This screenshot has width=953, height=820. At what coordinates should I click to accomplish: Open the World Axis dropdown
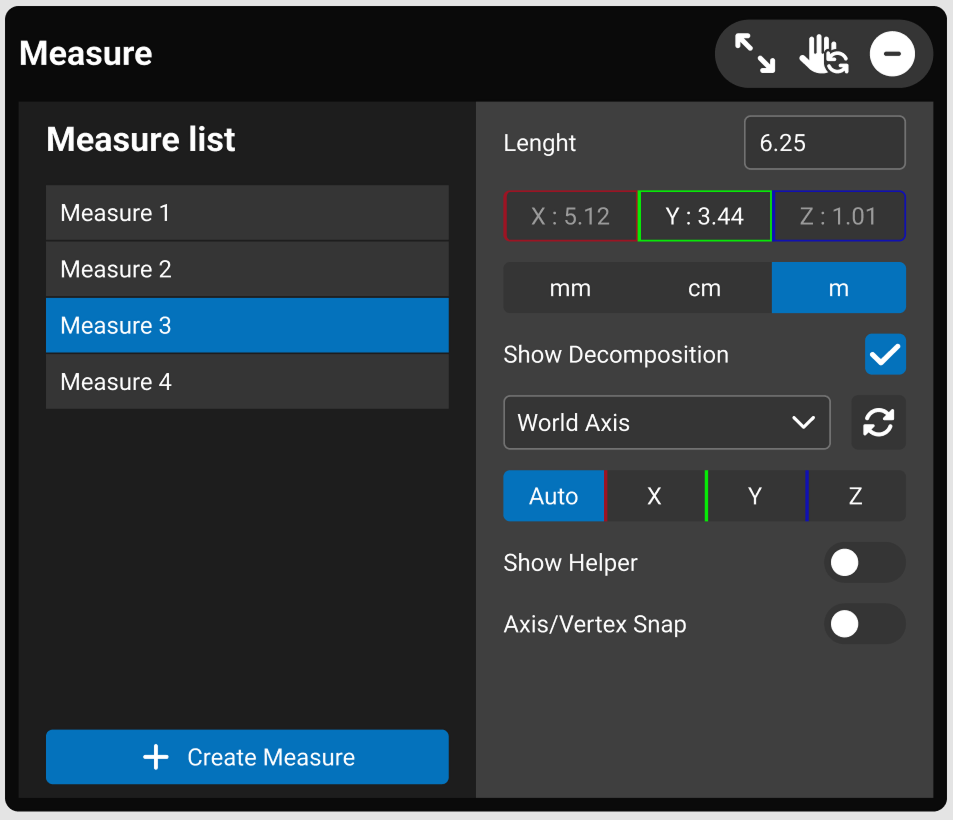point(666,423)
